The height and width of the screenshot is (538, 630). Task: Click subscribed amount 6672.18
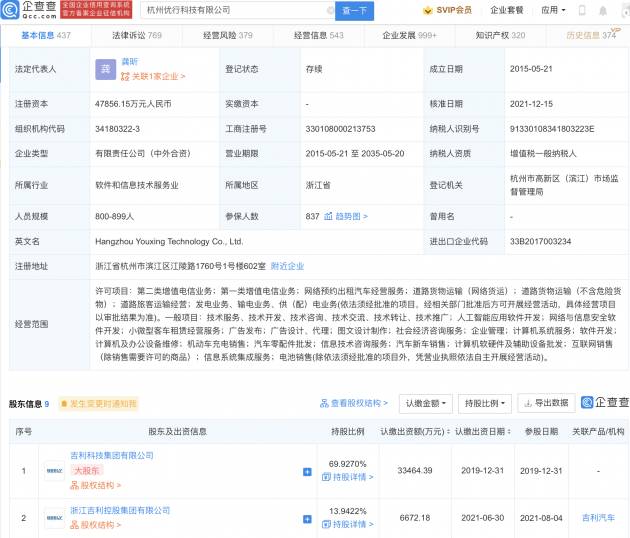pos(415,518)
